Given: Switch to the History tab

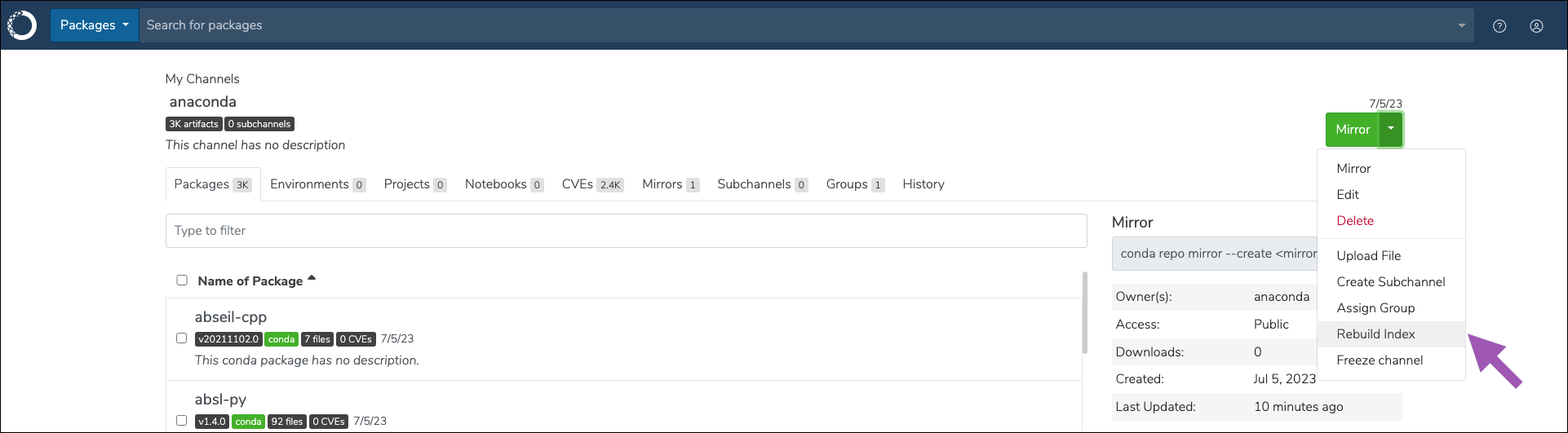Looking at the screenshot, I should [x=924, y=184].
